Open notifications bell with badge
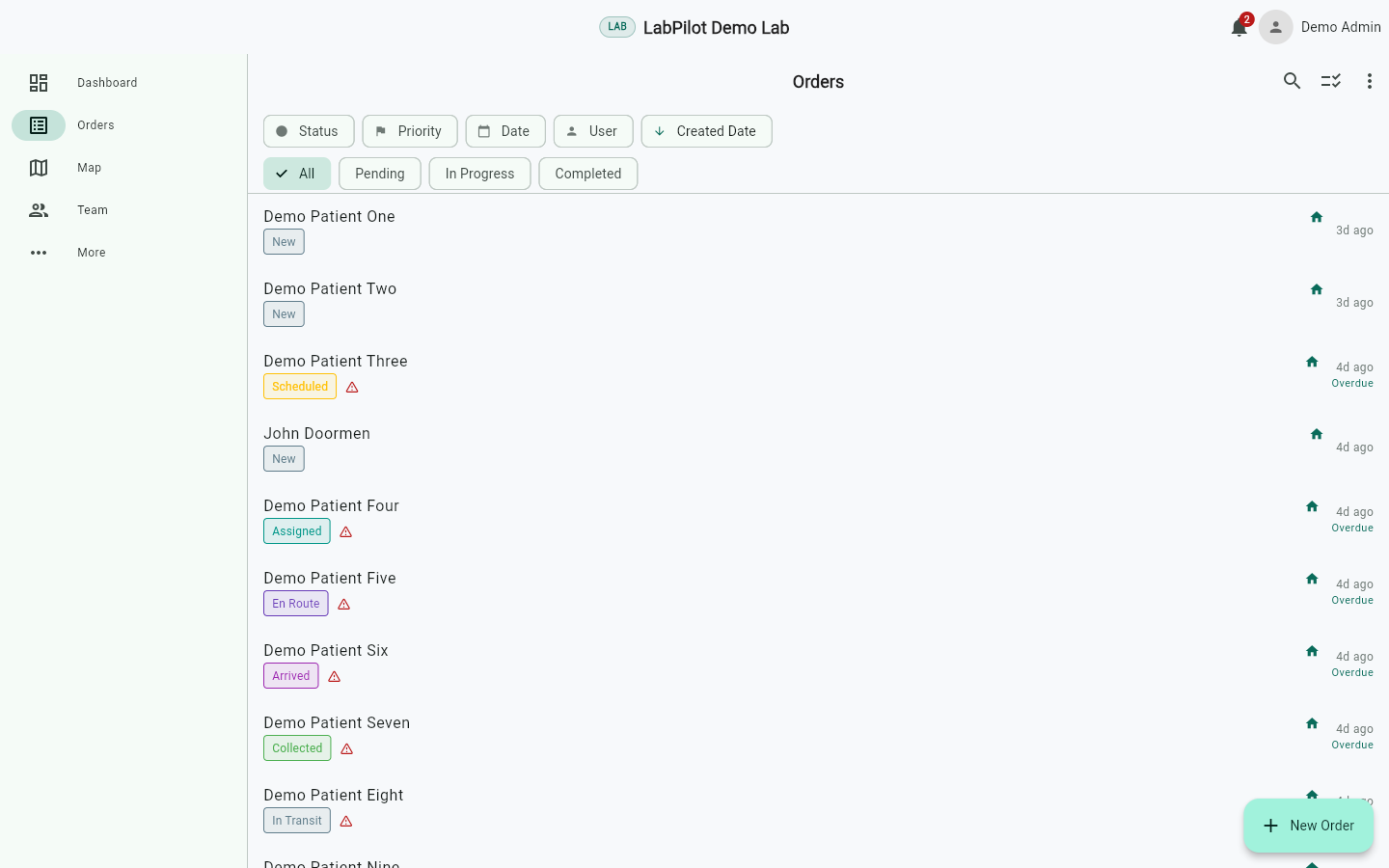 pos(1239,27)
